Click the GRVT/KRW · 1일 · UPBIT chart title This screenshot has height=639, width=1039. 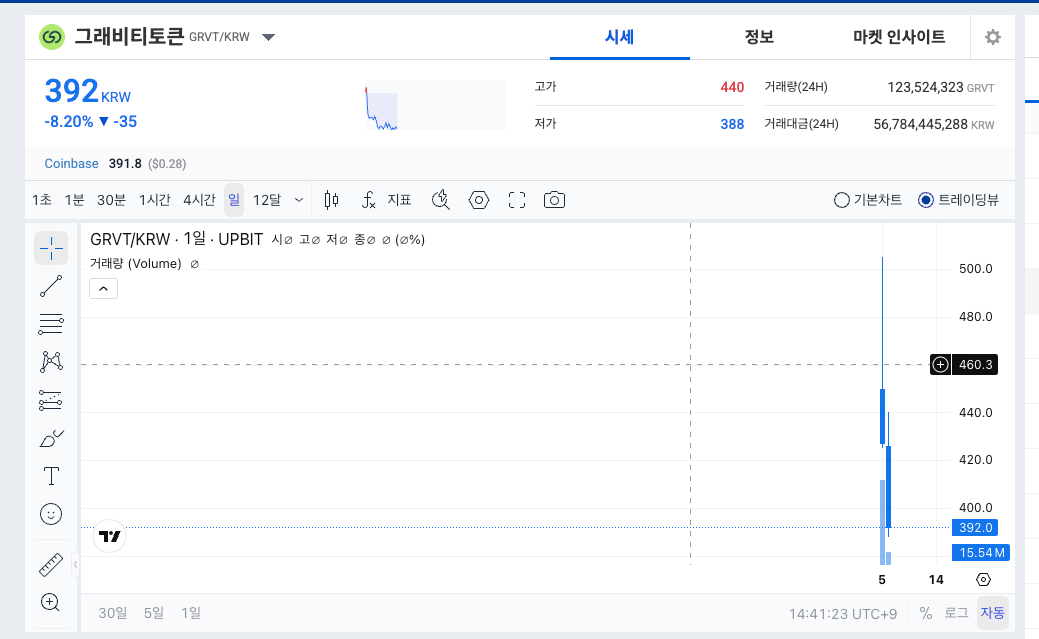point(176,239)
